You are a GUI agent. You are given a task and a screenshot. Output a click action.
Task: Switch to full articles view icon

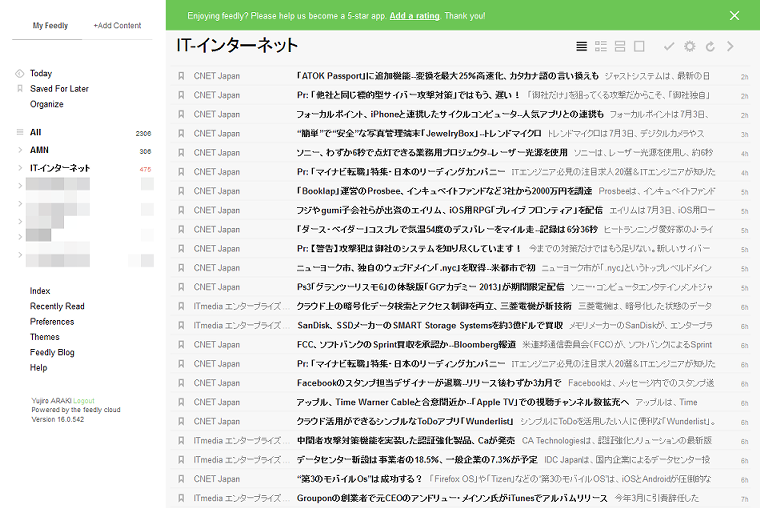tap(639, 47)
